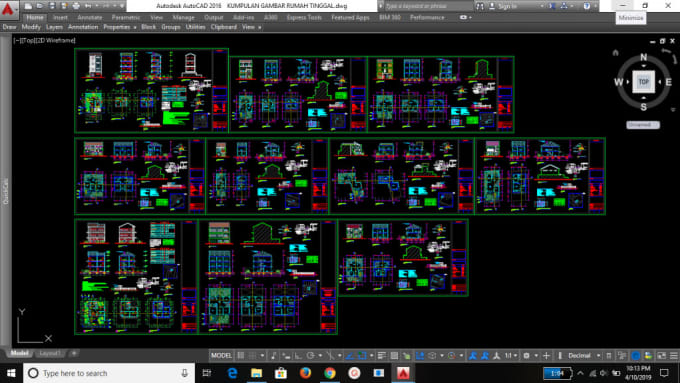The height and width of the screenshot is (383, 680).
Task: Toggle Object Snap Tracking in status bar
Action: [x=350, y=356]
